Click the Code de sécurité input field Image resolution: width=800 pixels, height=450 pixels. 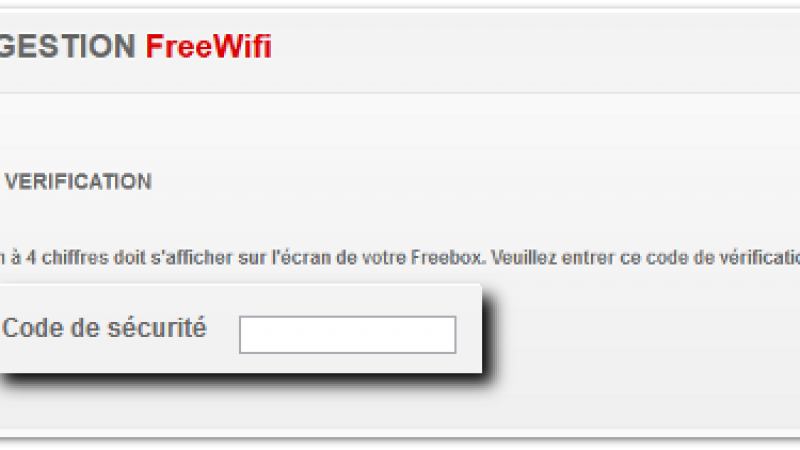tap(347, 335)
